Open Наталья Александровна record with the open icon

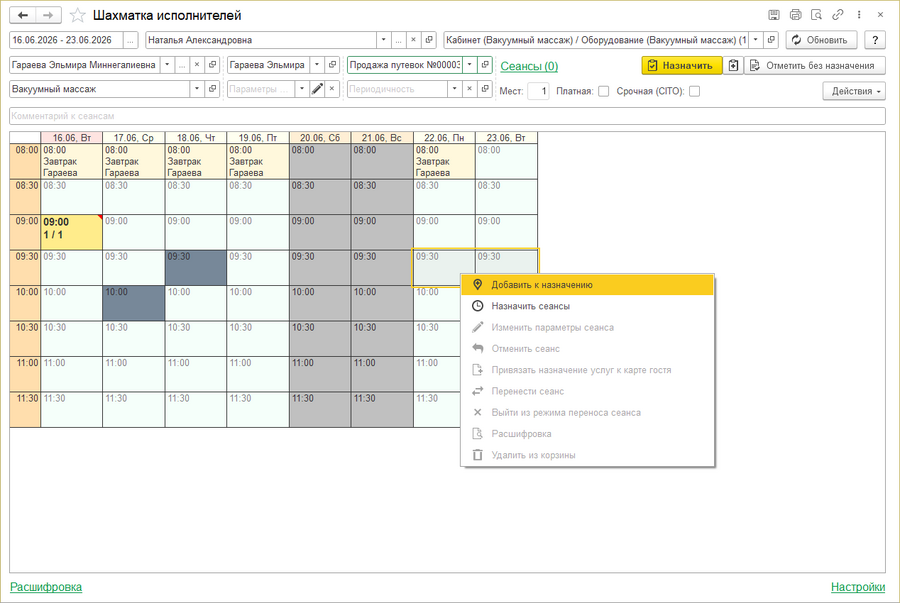click(429, 40)
